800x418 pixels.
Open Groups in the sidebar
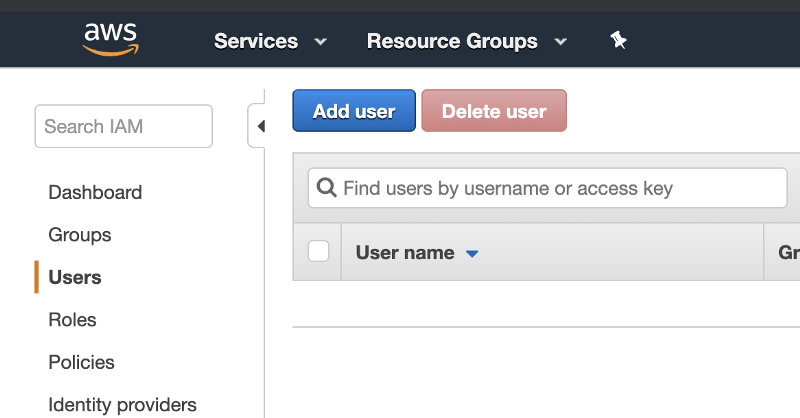click(80, 235)
